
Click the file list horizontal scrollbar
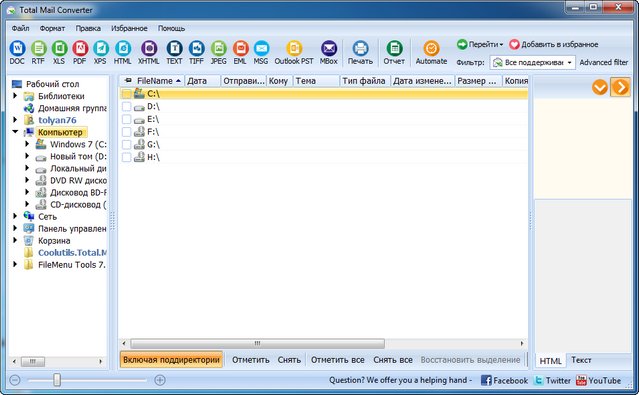click(x=257, y=344)
